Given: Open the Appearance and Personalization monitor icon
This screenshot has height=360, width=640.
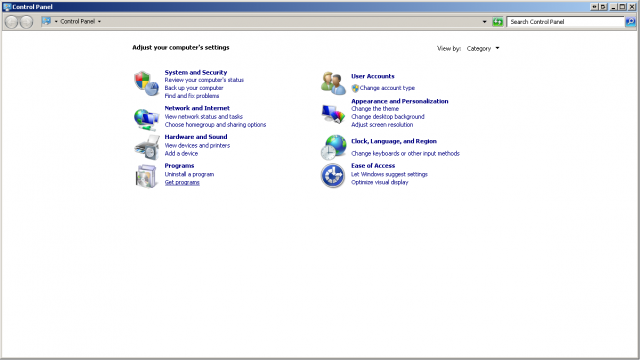Looking at the screenshot, I should point(333,114).
